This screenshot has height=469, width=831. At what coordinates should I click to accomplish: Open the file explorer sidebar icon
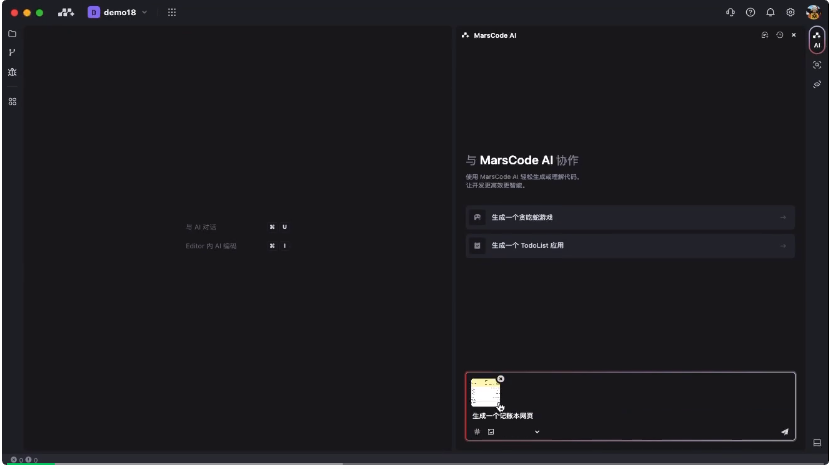12,34
